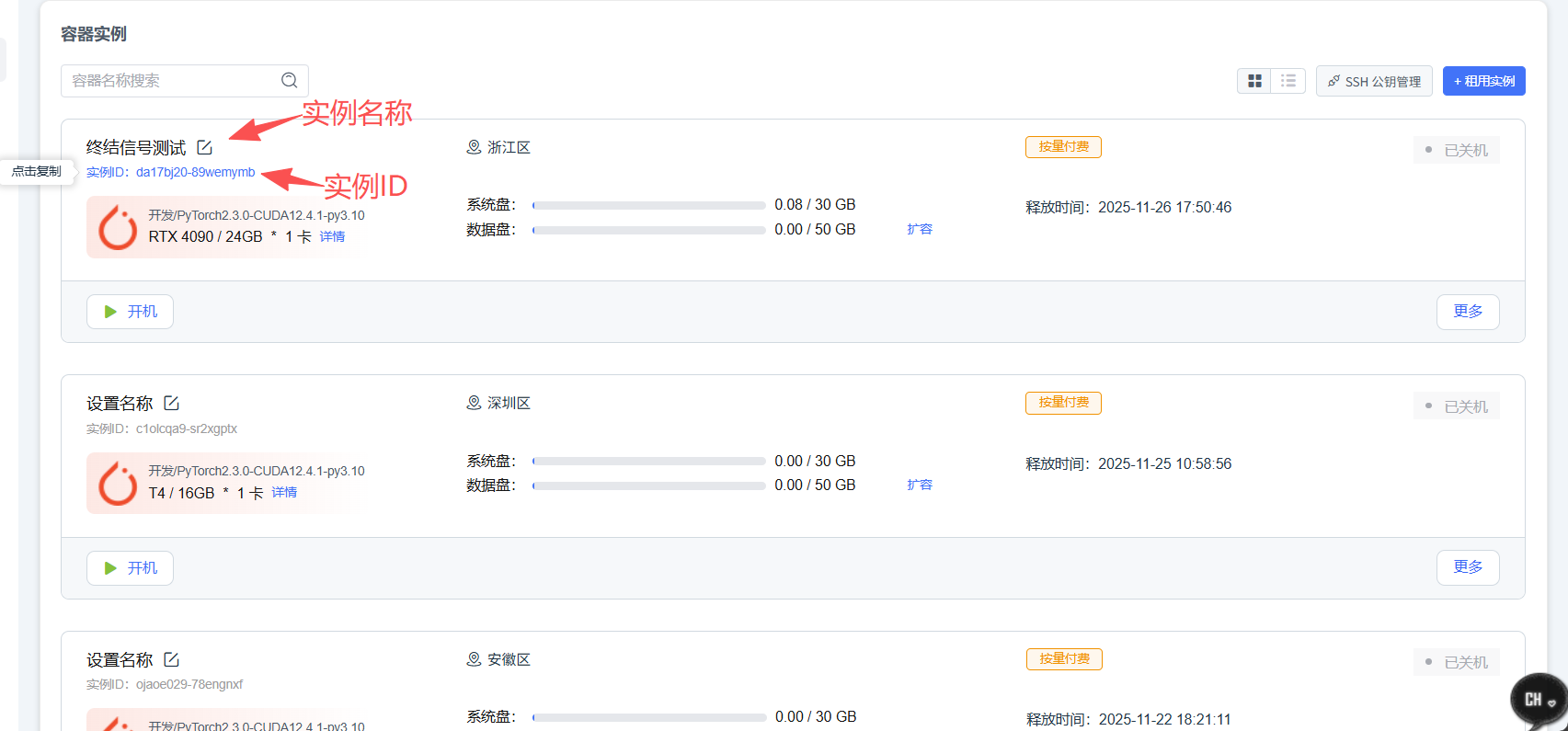Screen dimensions: 1568x731
Task: Focus the 容器名称搜索 search field
Action: (170, 81)
